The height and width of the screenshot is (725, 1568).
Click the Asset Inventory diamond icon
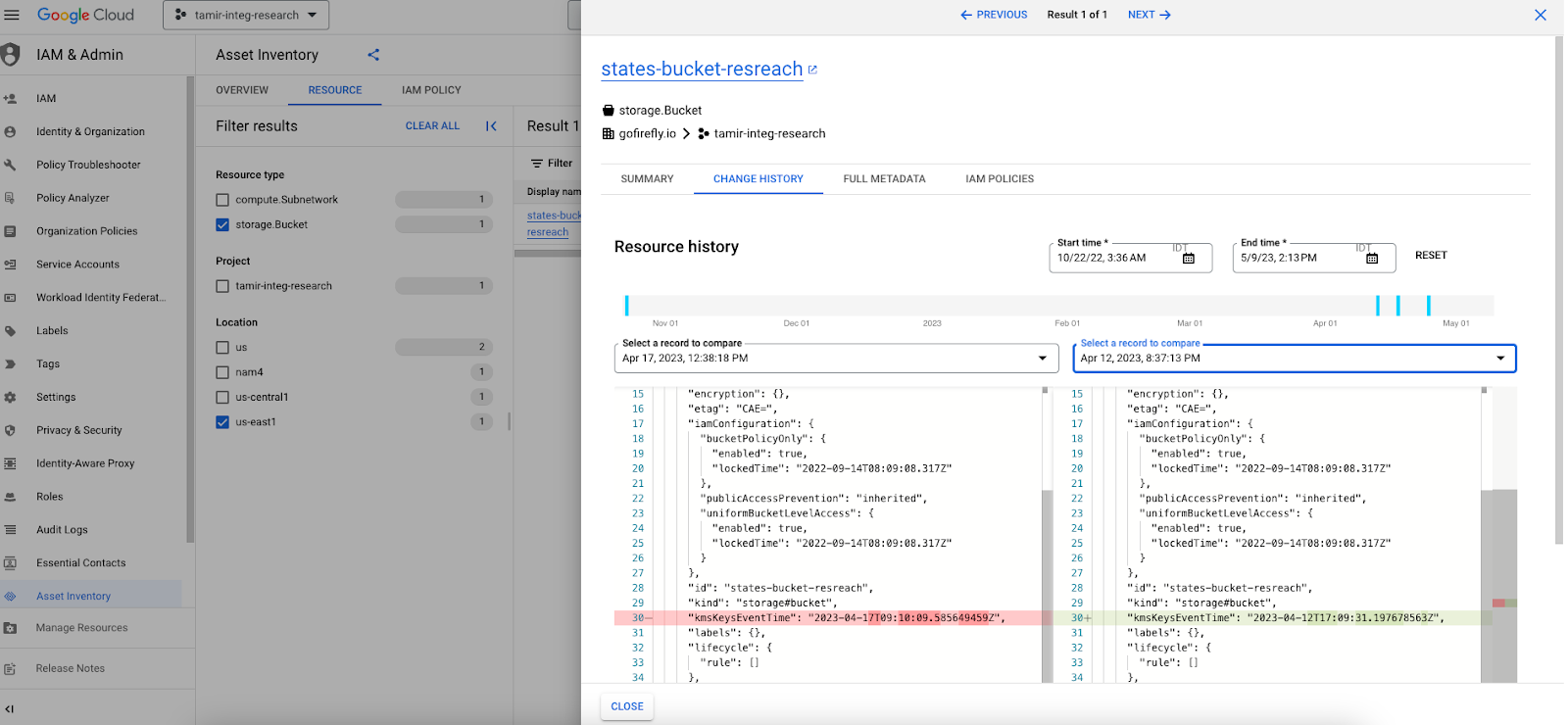pyautogui.click(x=10, y=596)
